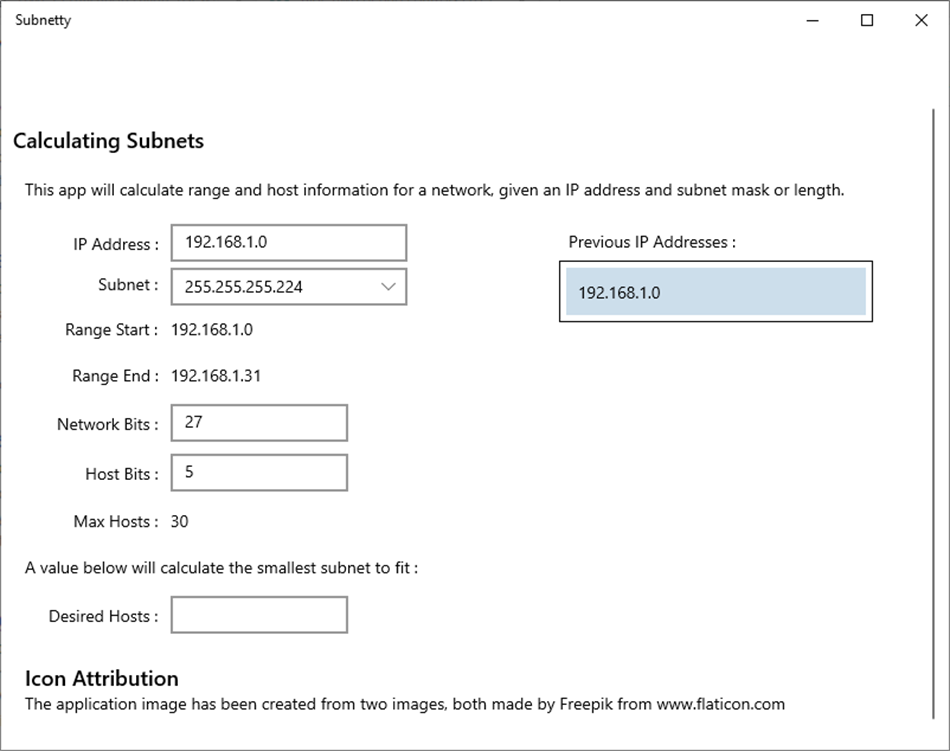Click the Subnetty title text

(x=43, y=20)
